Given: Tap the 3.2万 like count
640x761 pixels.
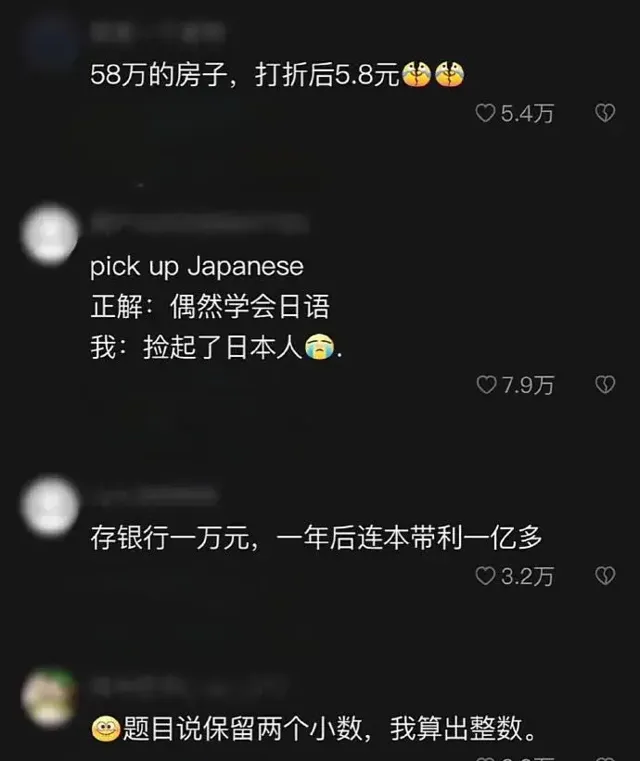Looking at the screenshot, I should pos(527,577).
